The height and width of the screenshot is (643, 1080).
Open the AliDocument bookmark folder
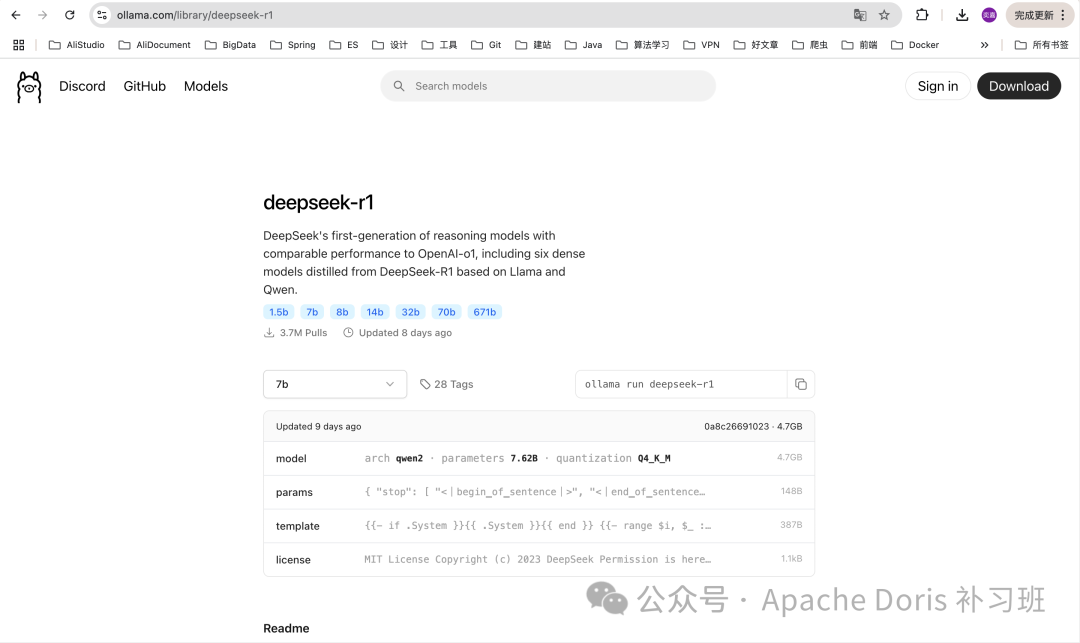click(154, 45)
